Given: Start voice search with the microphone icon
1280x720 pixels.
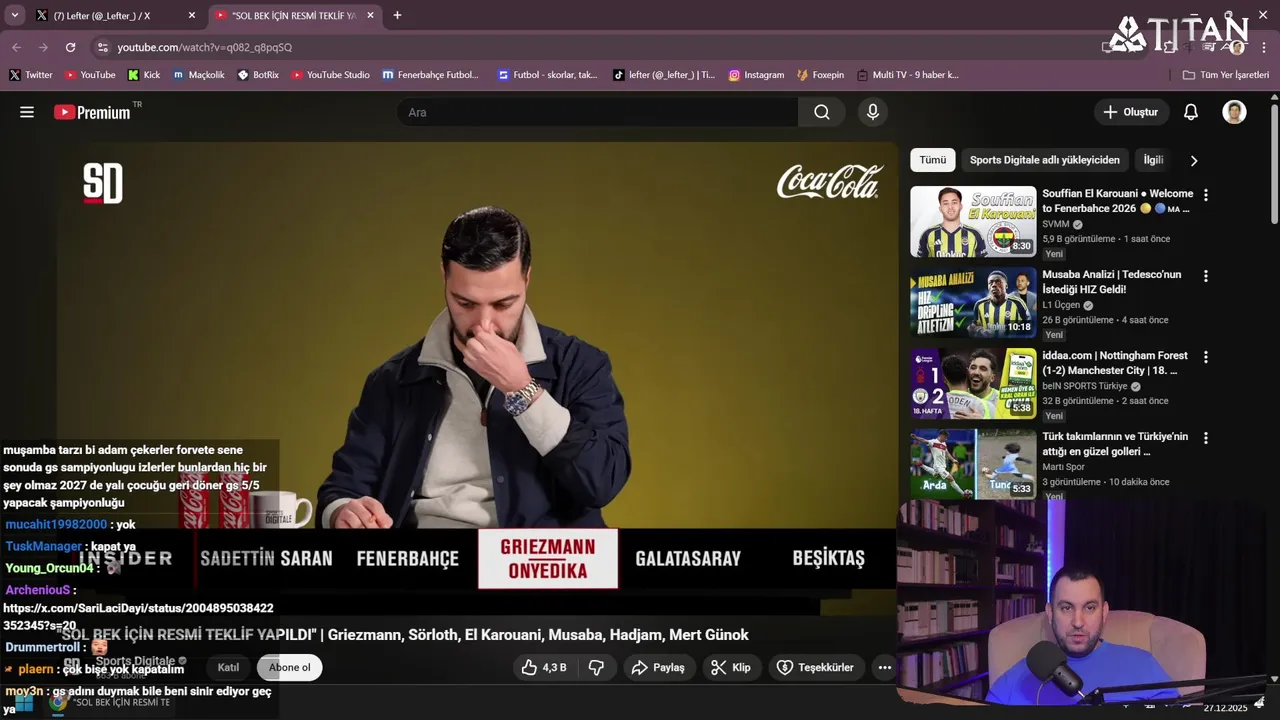Looking at the screenshot, I should [873, 112].
